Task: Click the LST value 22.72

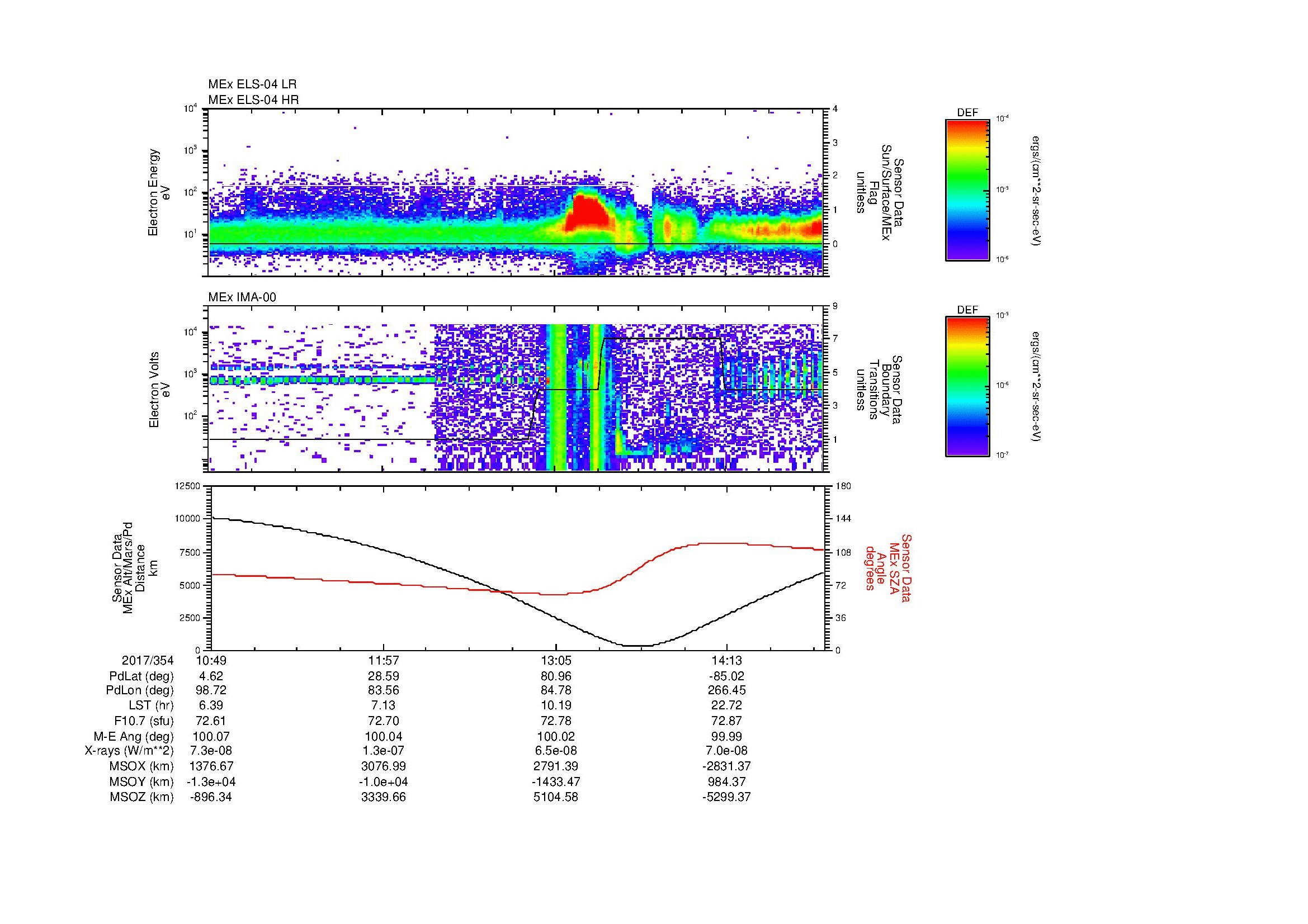Action: point(727,706)
